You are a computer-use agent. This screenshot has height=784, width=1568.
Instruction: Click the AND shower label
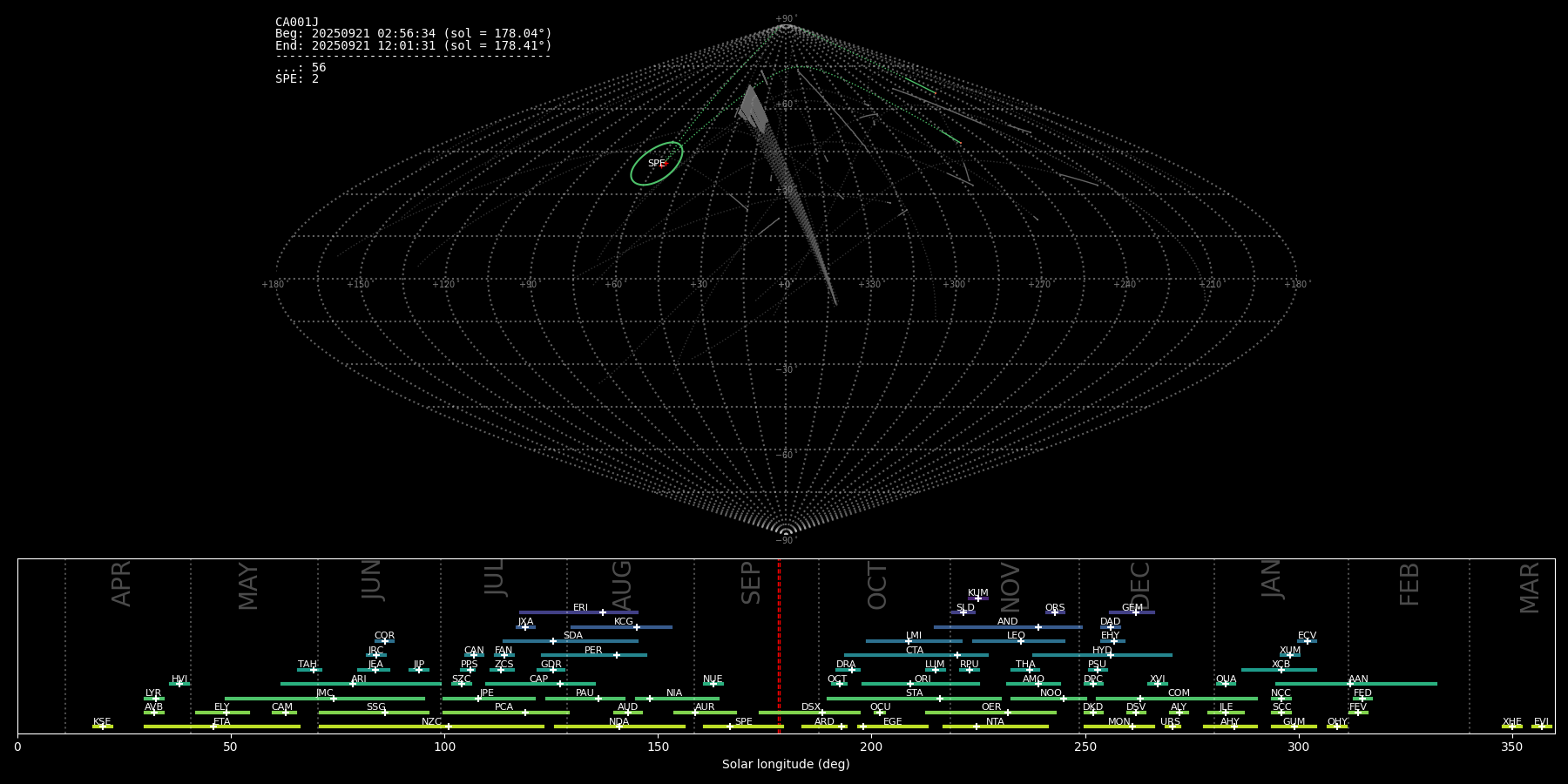tap(1007, 621)
